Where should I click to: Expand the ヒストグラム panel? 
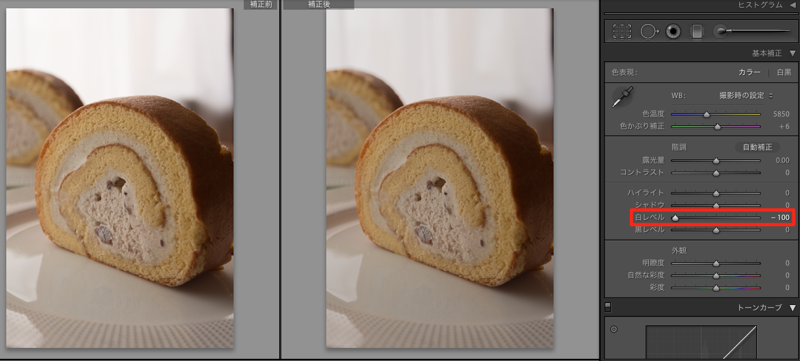point(792,5)
